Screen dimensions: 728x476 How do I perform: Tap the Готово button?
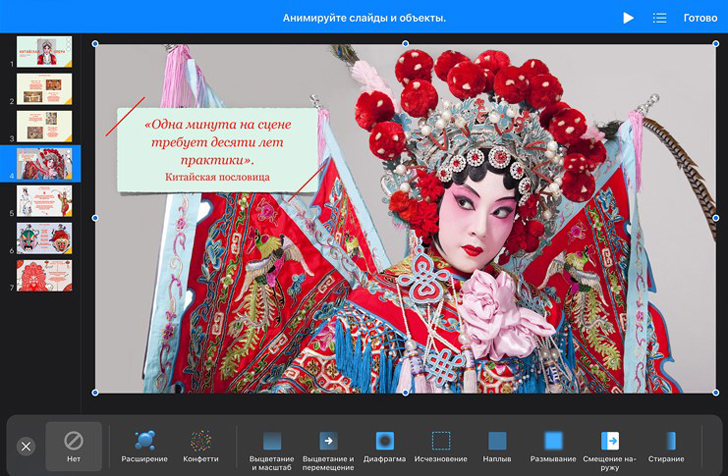pyautogui.click(x=700, y=18)
